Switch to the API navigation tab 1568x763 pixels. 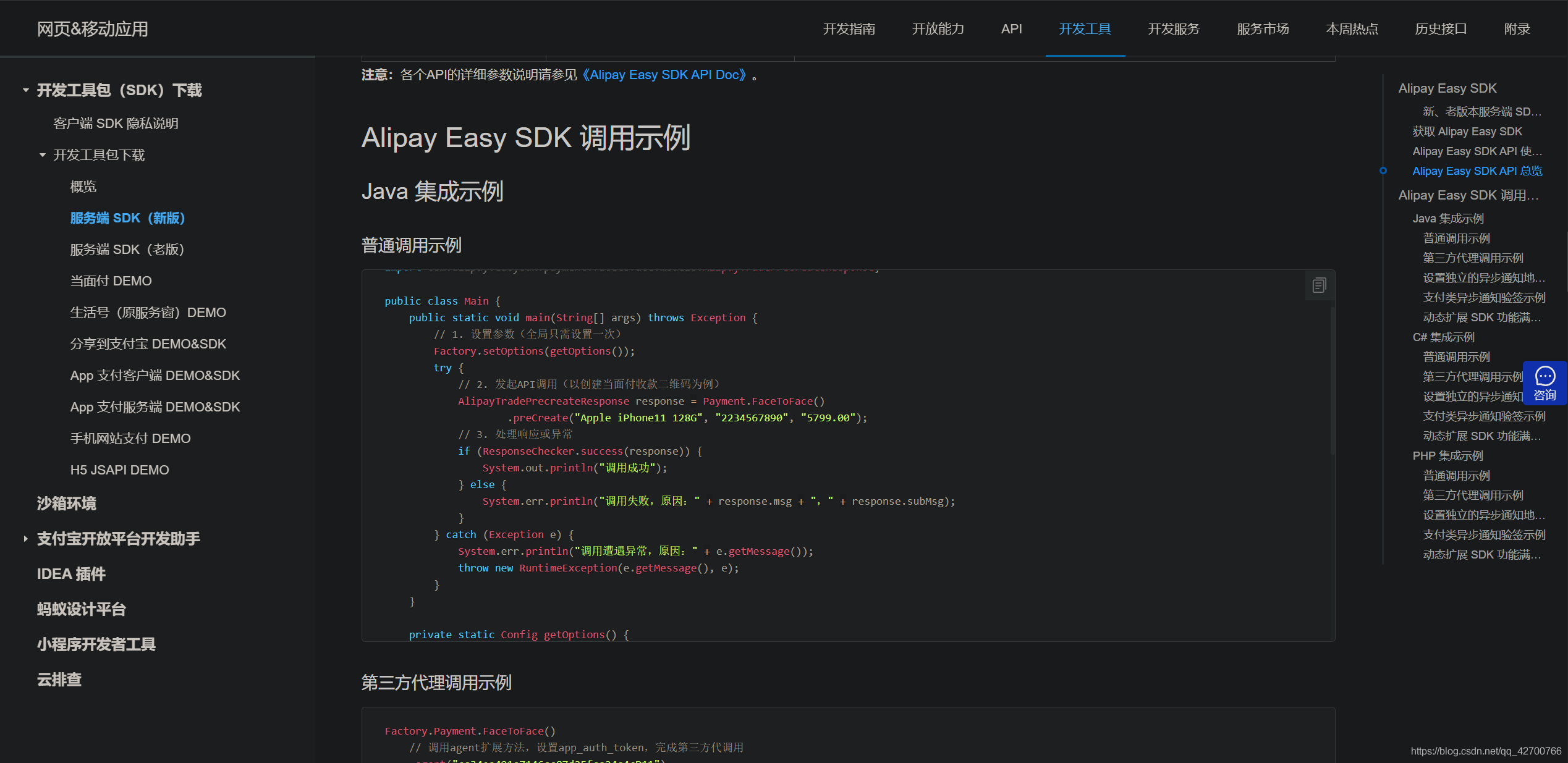(1011, 29)
